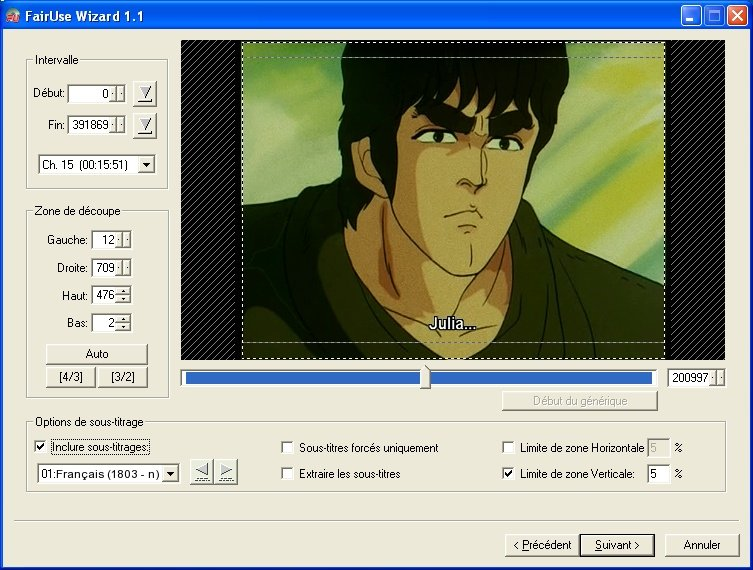Click the horizontal limit percent field
753x570 pixels.
(658, 448)
